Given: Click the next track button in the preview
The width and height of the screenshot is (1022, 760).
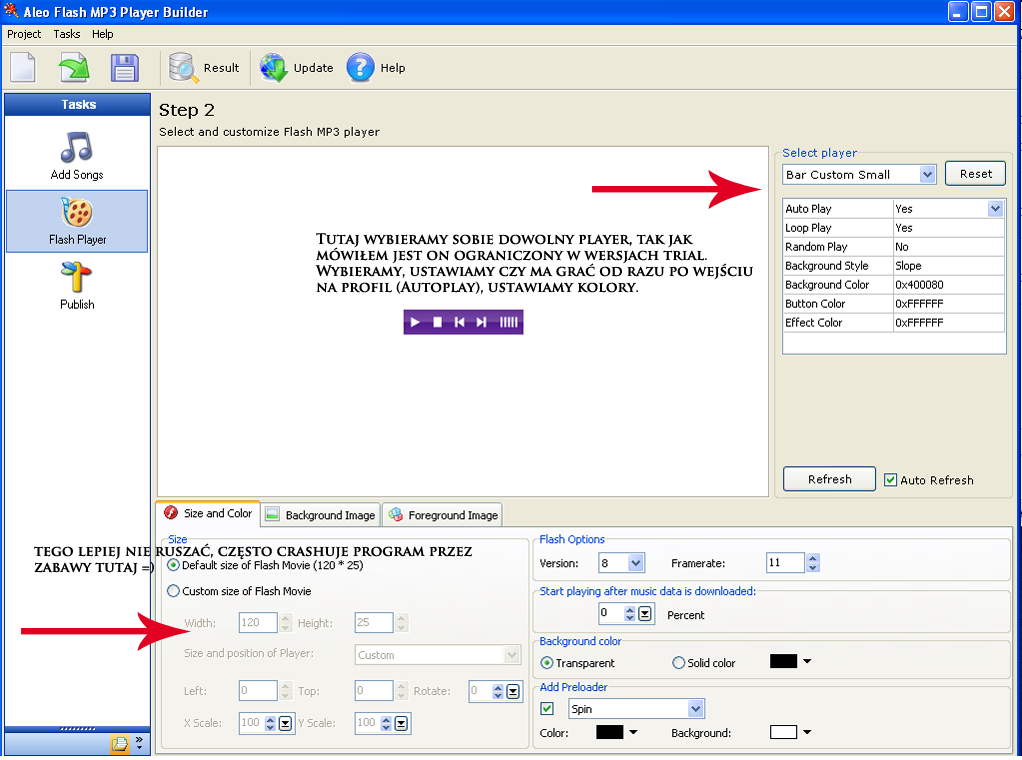Looking at the screenshot, I should click(x=482, y=322).
